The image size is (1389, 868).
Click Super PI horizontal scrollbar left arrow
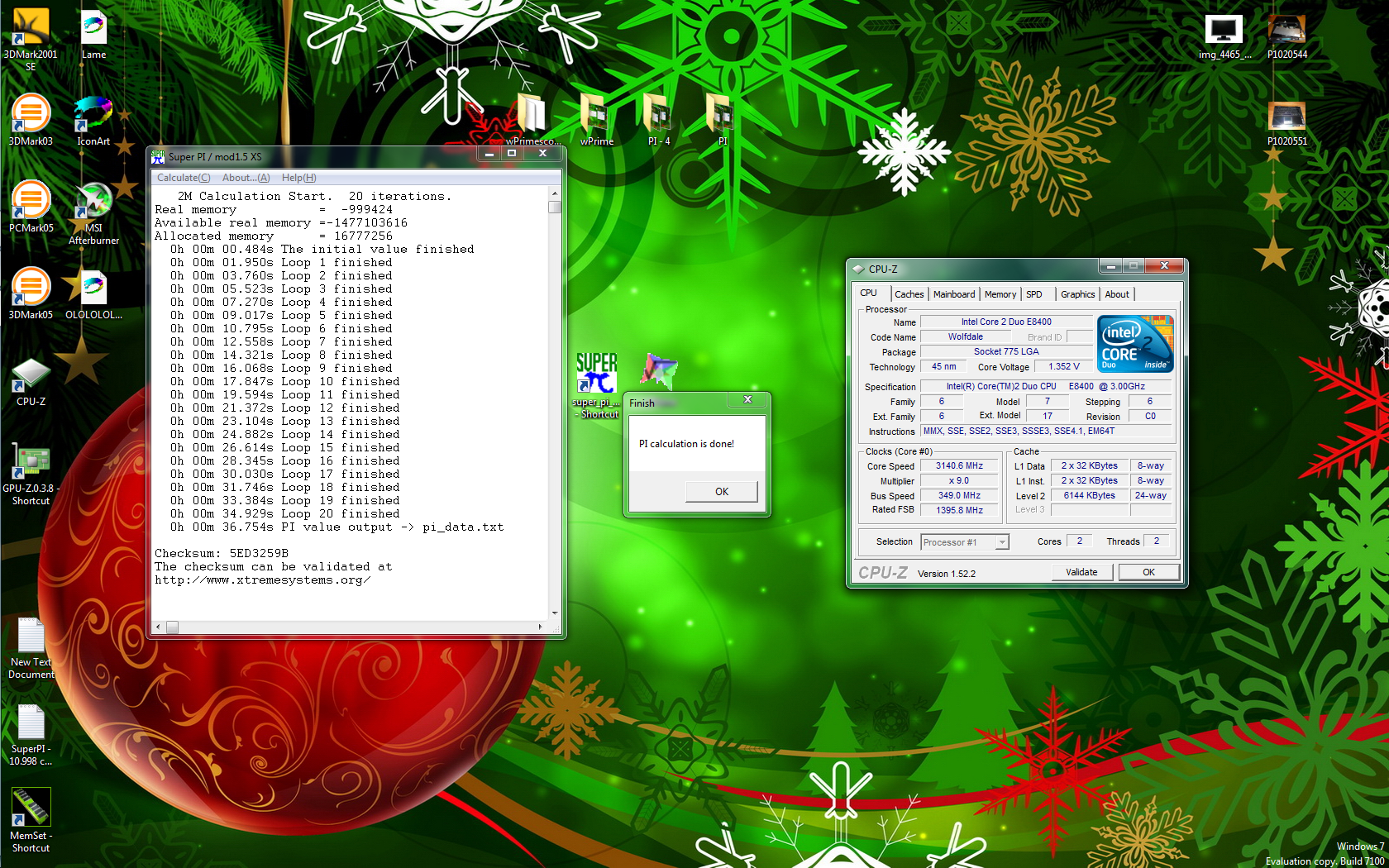tap(158, 627)
